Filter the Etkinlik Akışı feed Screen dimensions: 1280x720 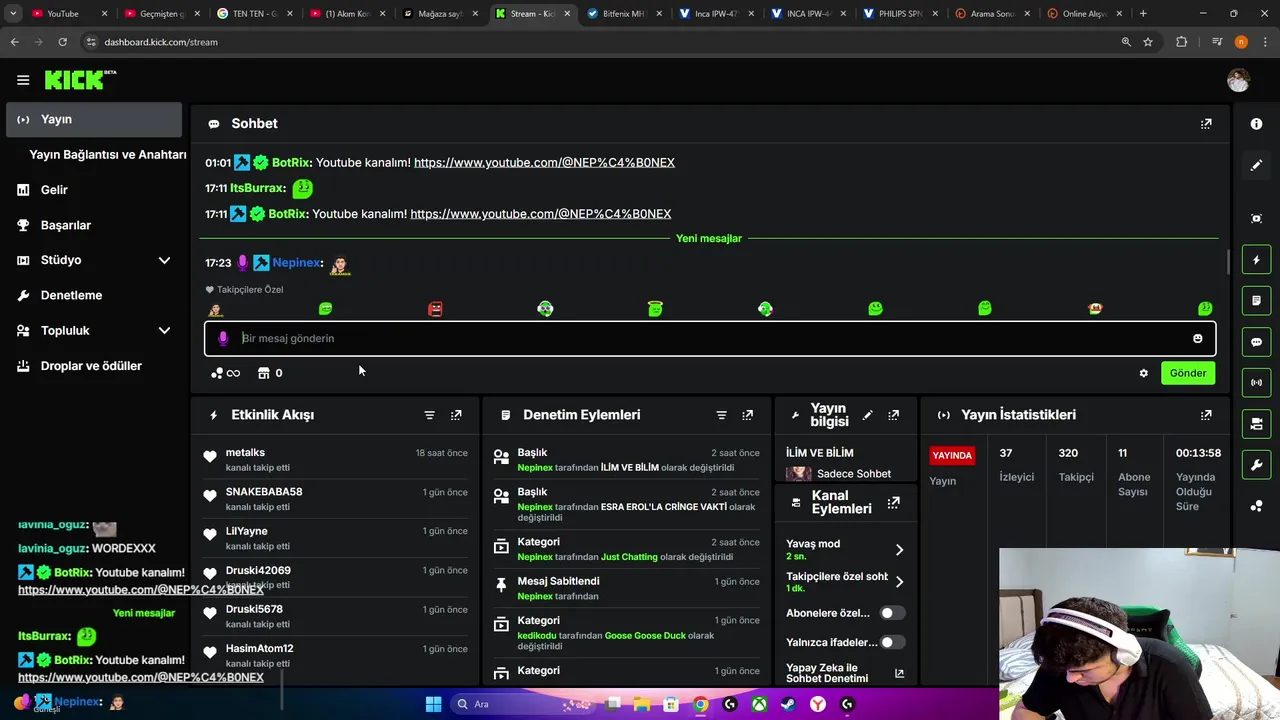(x=429, y=415)
